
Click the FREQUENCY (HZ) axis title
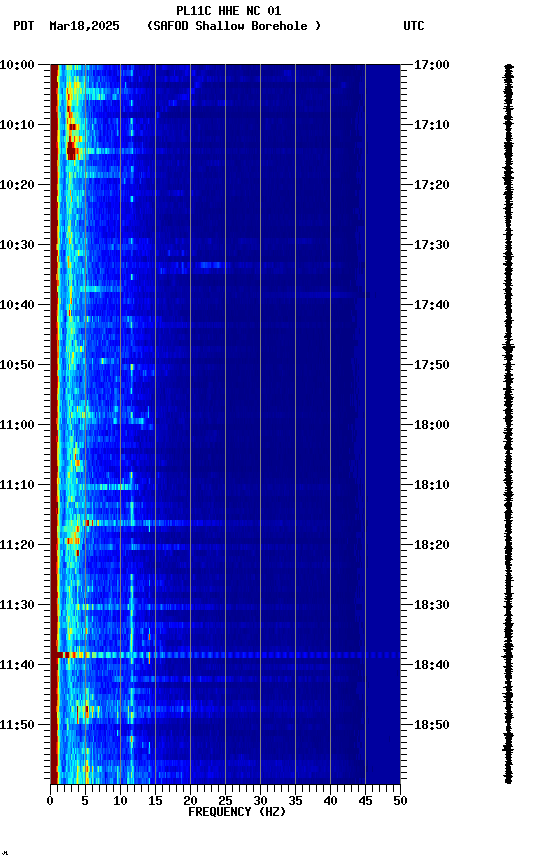237,812
